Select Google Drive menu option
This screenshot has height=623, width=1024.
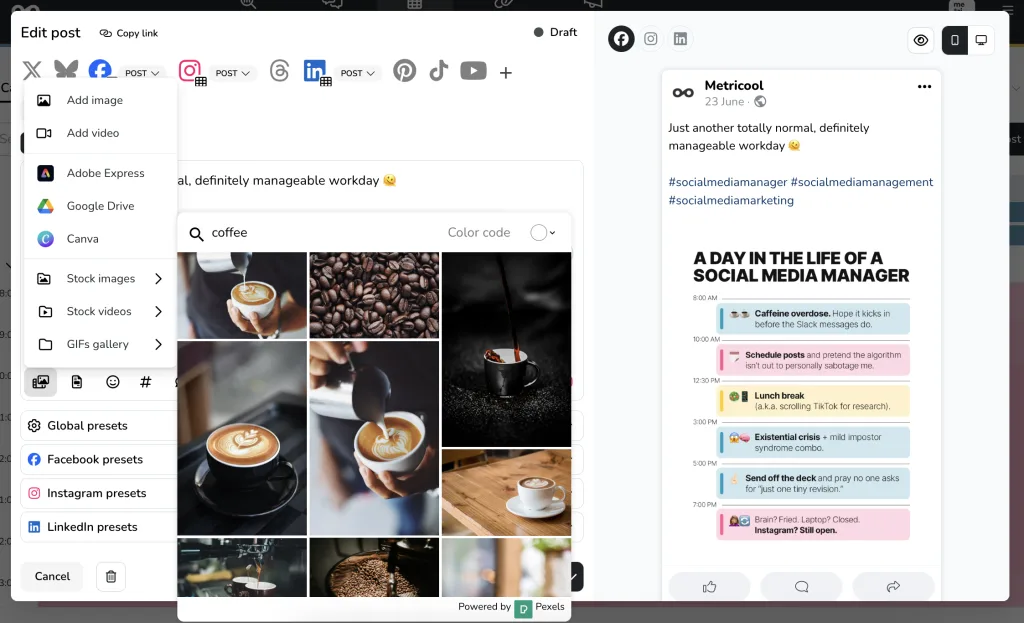[100, 206]
